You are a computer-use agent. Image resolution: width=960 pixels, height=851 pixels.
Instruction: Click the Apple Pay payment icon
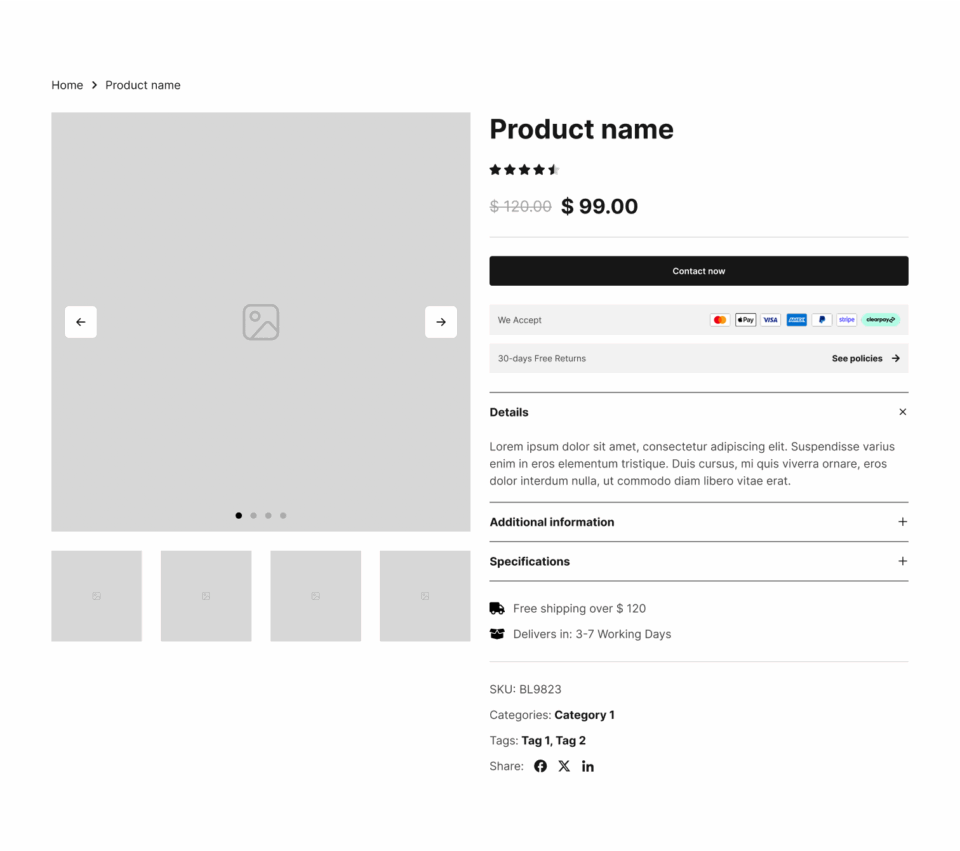(745, 320)
